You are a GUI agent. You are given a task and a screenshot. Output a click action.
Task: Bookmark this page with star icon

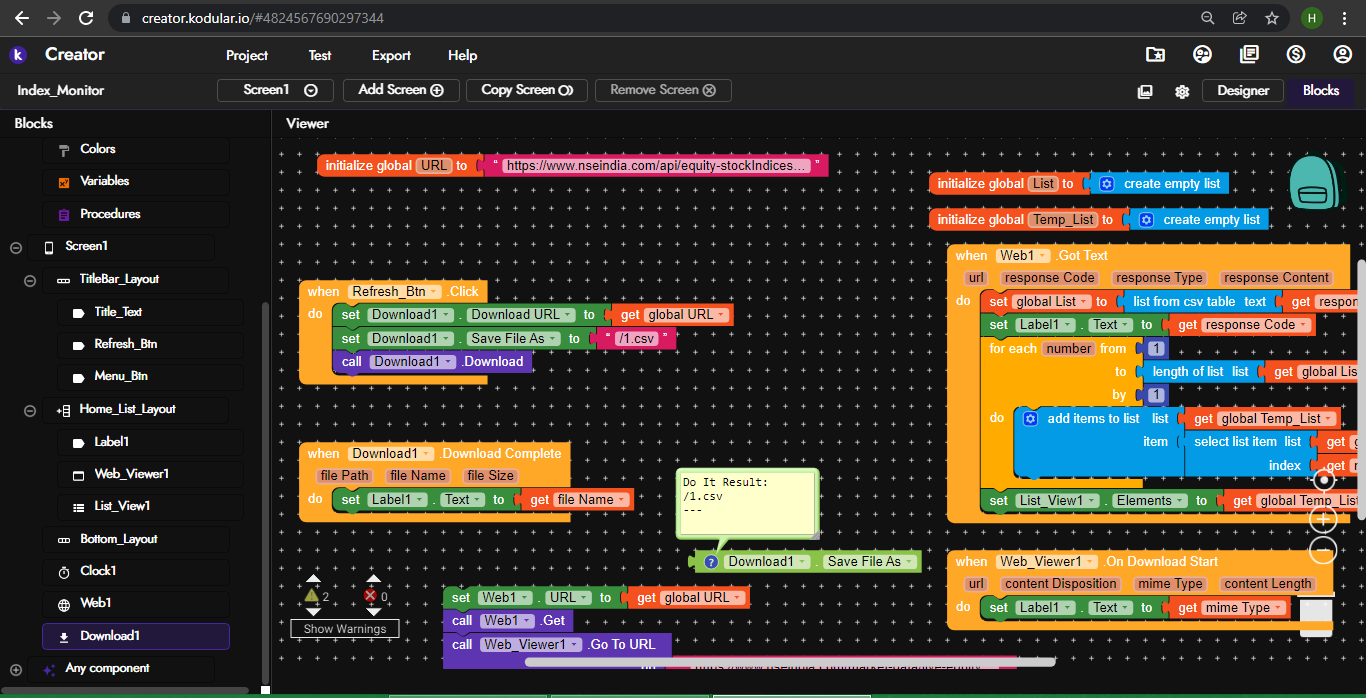tap(1272, 18)
